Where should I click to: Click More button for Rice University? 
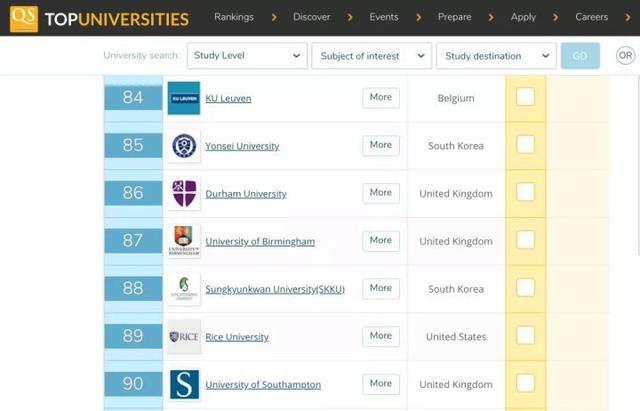381,336
